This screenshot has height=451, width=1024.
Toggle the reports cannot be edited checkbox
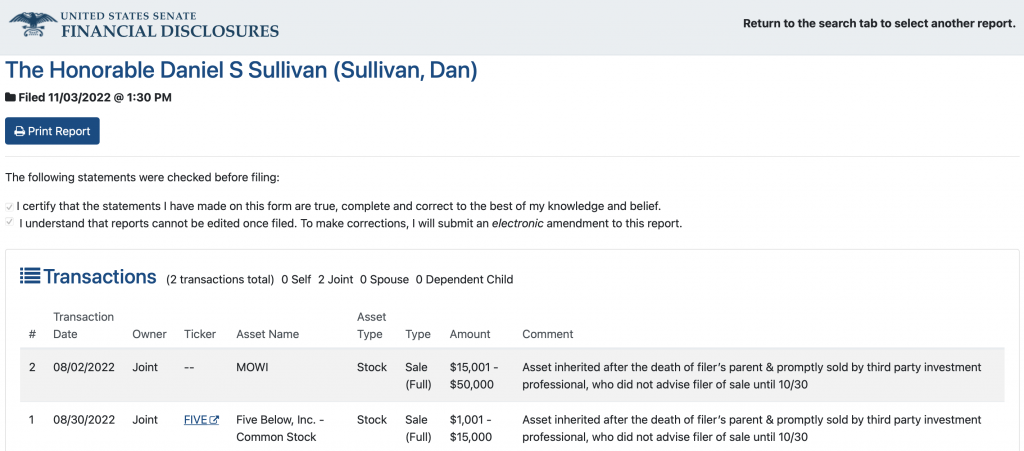[9, 223]
